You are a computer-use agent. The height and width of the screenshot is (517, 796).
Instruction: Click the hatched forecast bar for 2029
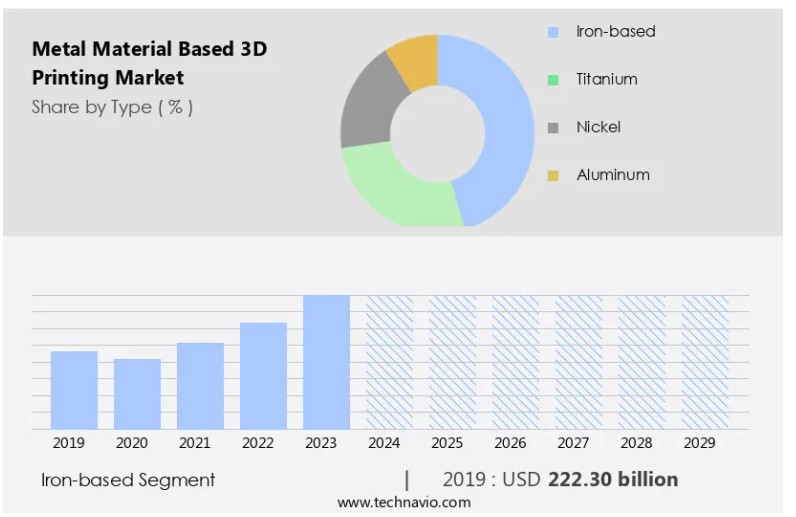tap(705, 362)
